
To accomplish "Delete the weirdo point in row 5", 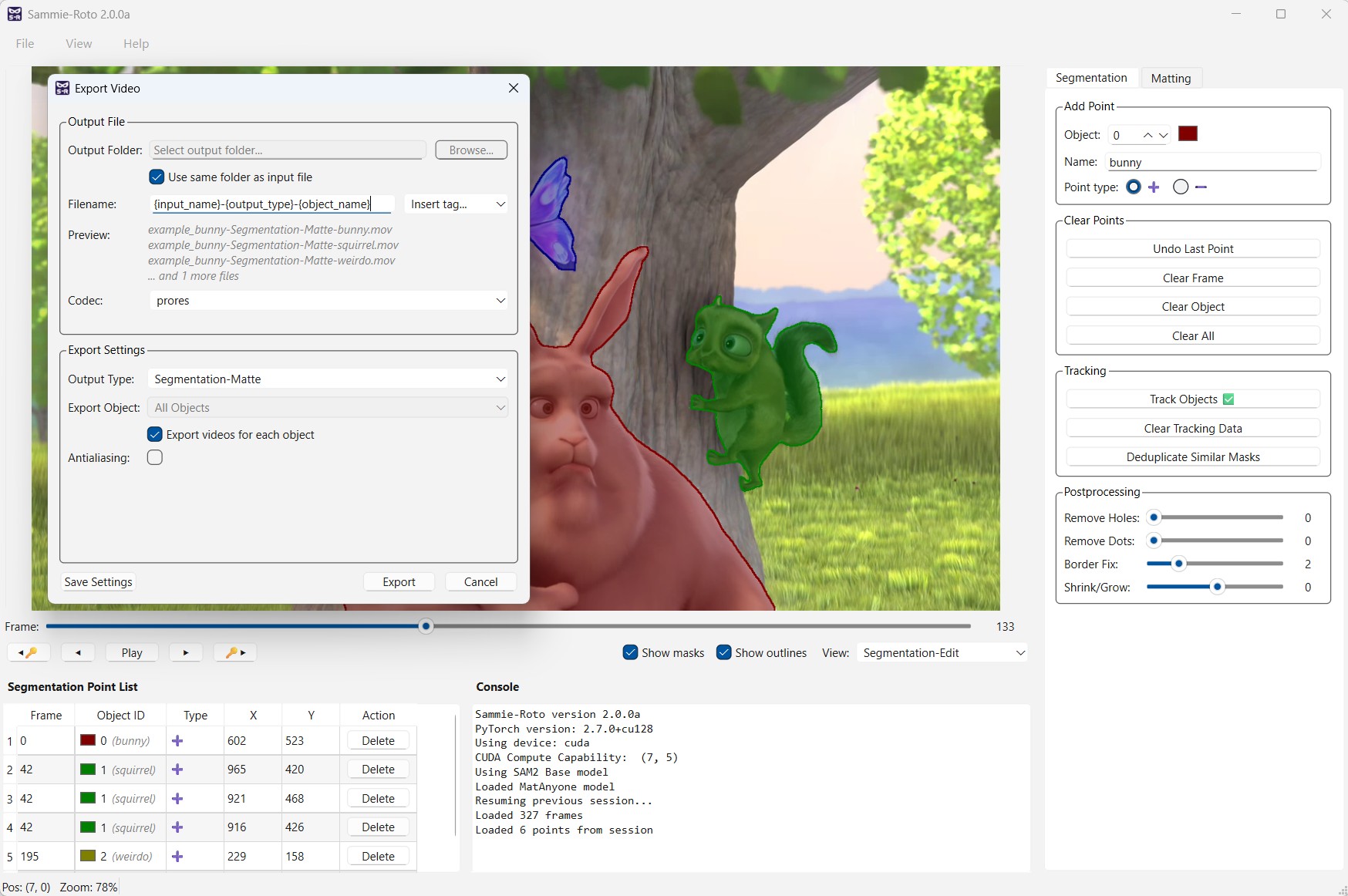I will [378, 857].
